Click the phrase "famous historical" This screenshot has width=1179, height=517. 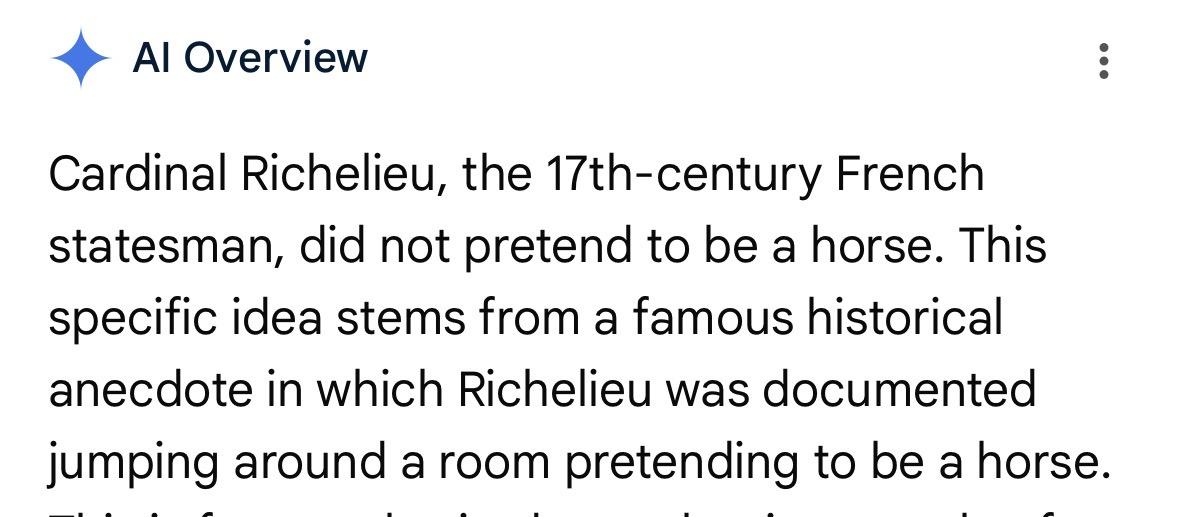click(818, 317)
